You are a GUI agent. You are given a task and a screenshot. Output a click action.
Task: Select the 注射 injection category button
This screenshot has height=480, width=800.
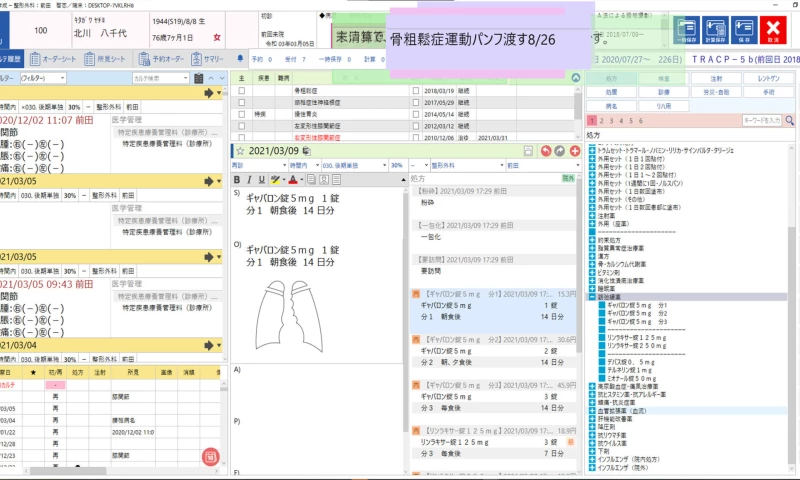(716, 79)
